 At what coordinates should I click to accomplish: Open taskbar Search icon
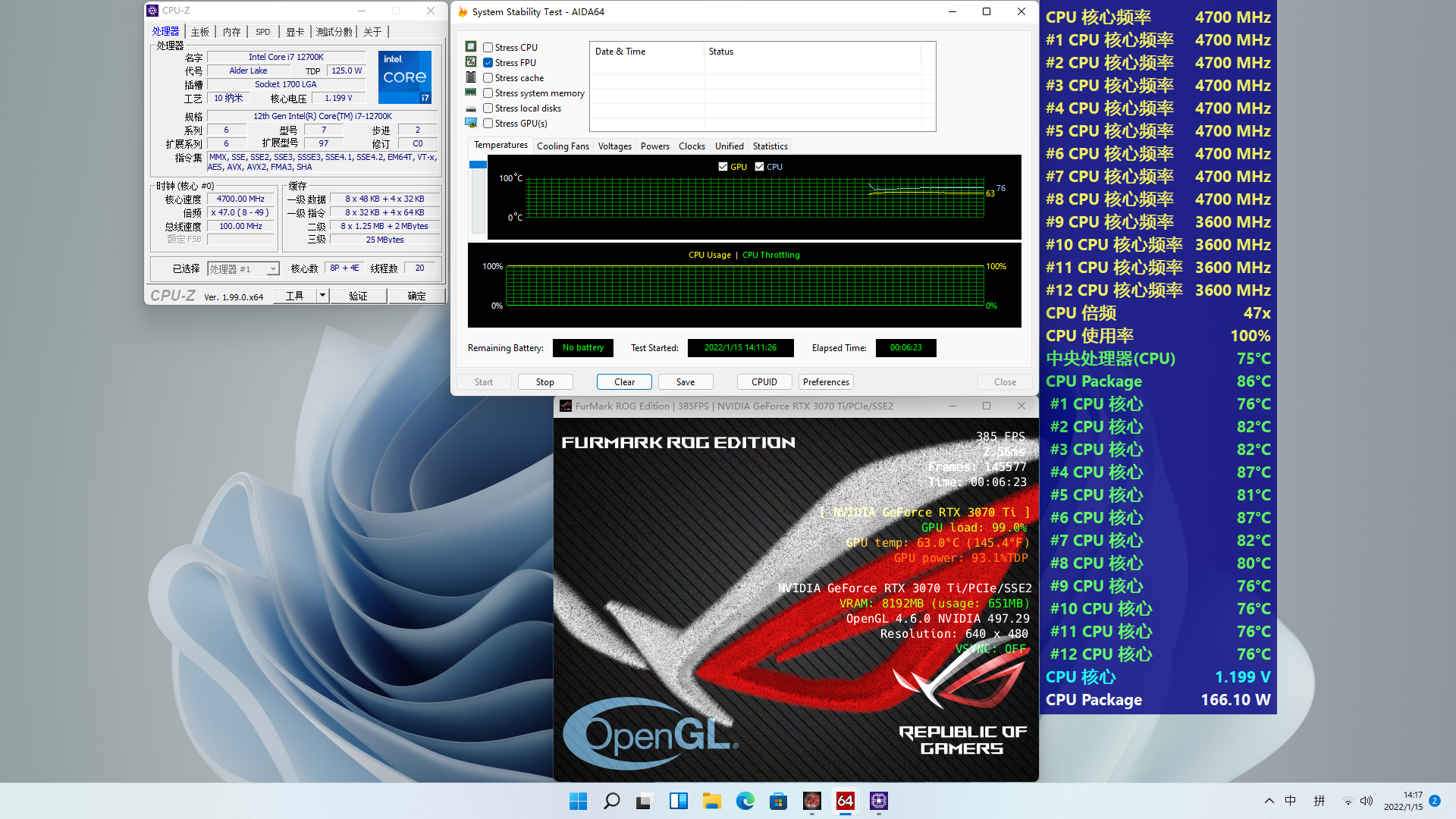tap(611, 801)
